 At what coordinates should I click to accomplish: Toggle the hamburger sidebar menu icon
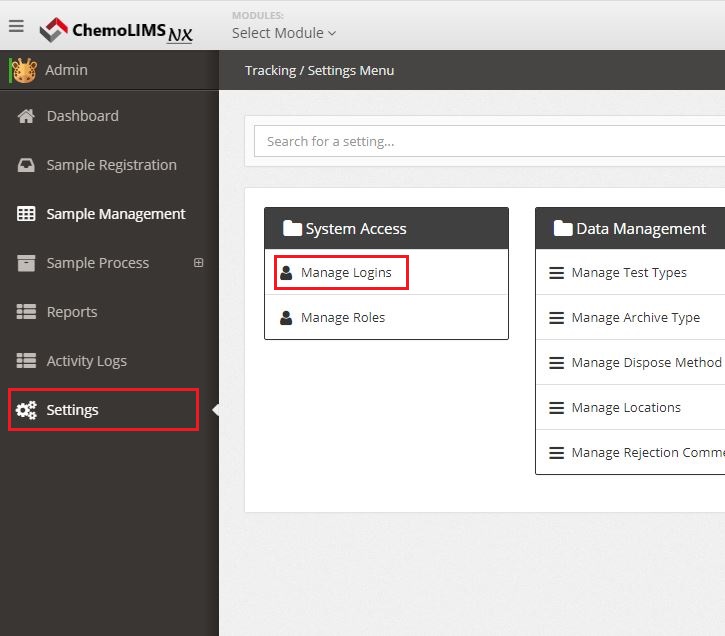(16, 26)
